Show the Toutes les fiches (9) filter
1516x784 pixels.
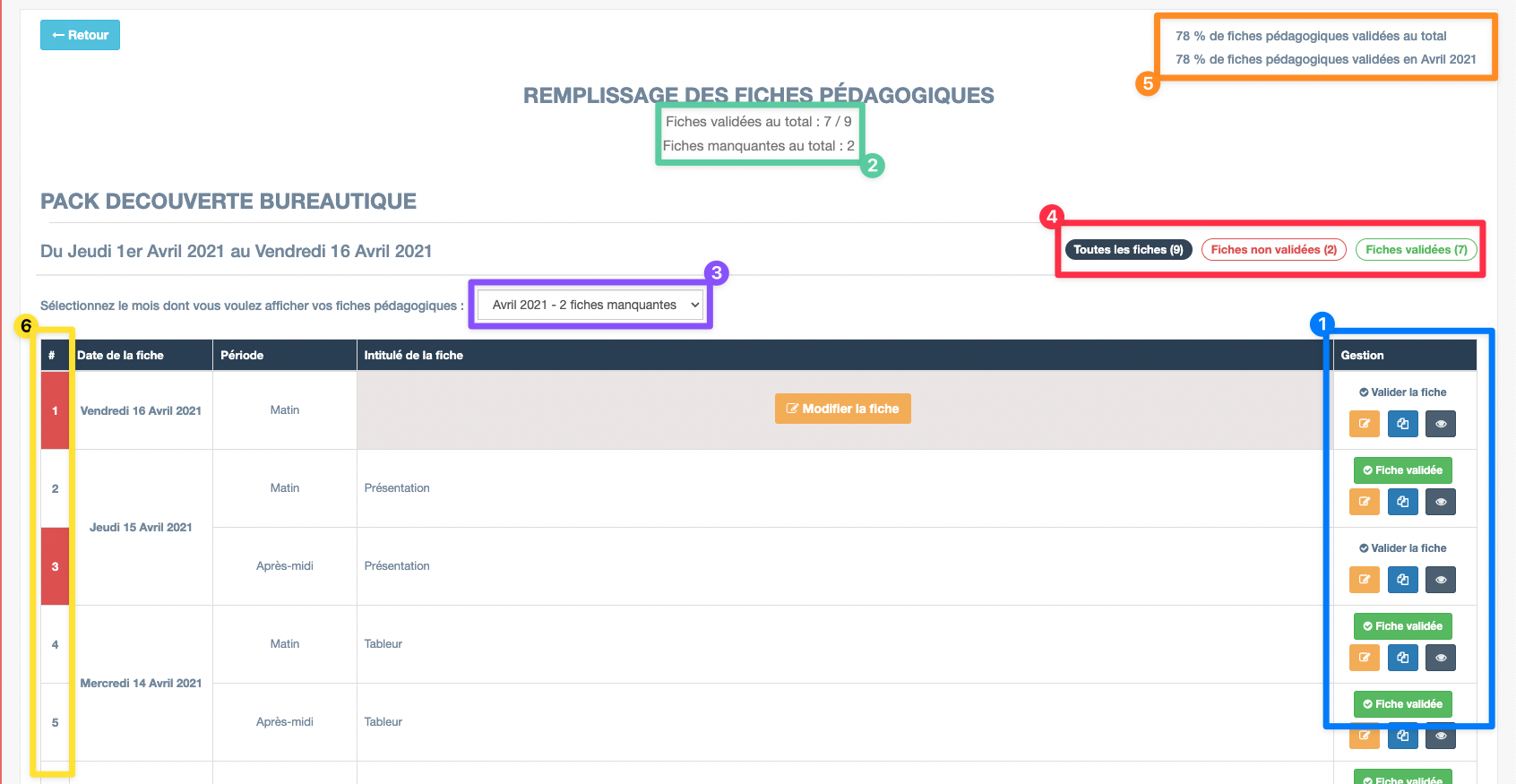tap(1127, 250)
